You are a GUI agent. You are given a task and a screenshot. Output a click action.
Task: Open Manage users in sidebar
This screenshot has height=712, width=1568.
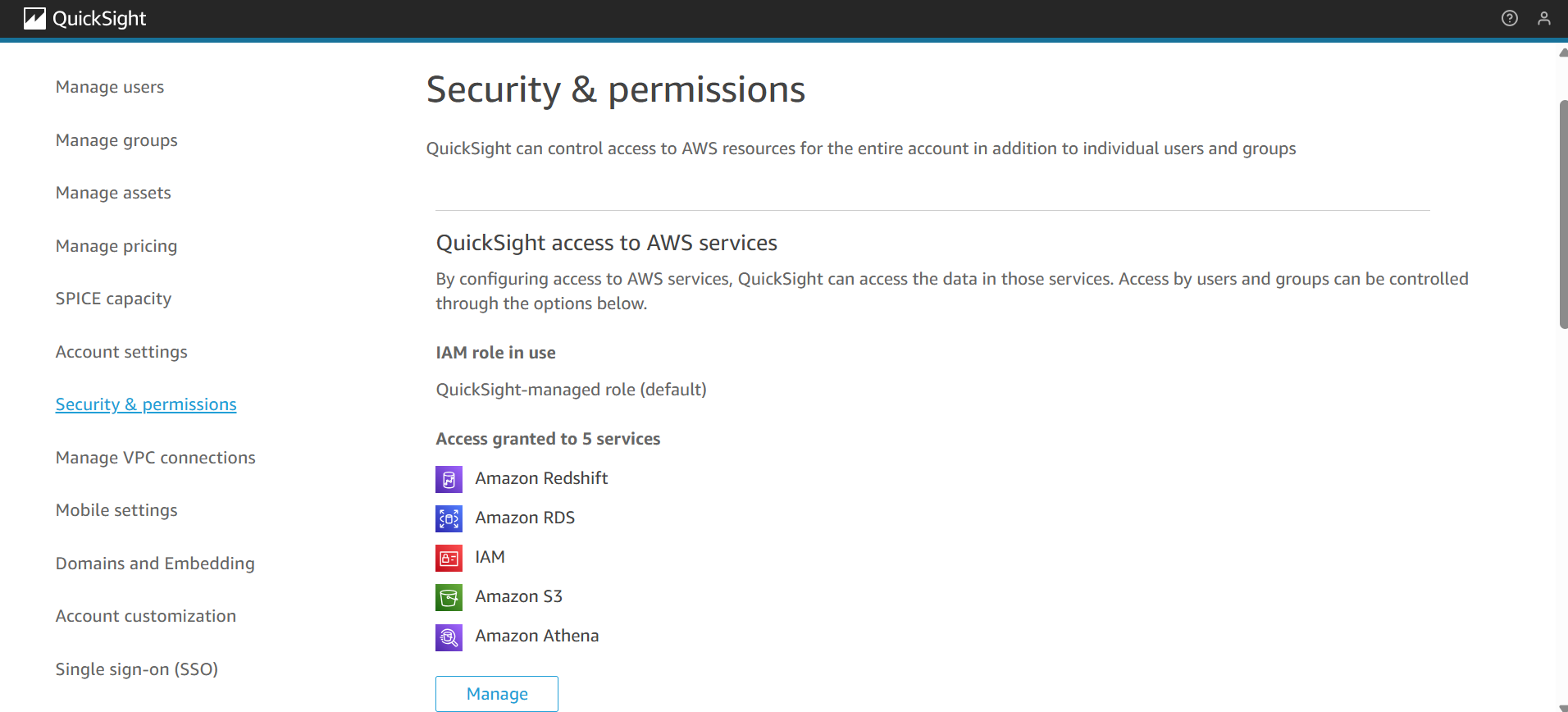pyautogui.click(x=110, y=87)
